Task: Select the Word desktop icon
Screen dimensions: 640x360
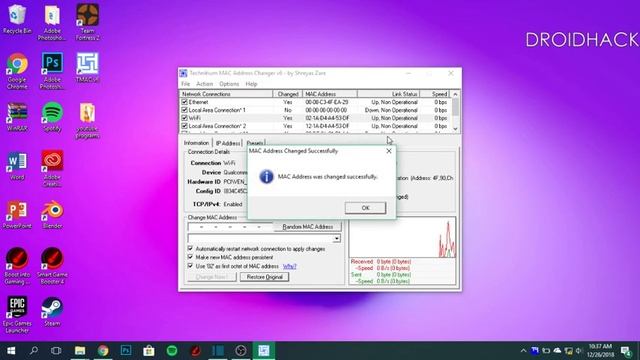Action: (x=17, y=166)
